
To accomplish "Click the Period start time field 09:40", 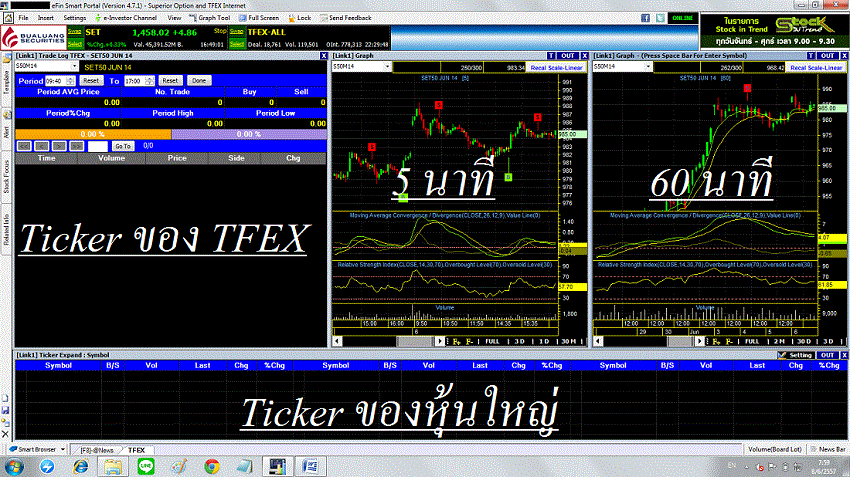I will (x=55, y=81).
